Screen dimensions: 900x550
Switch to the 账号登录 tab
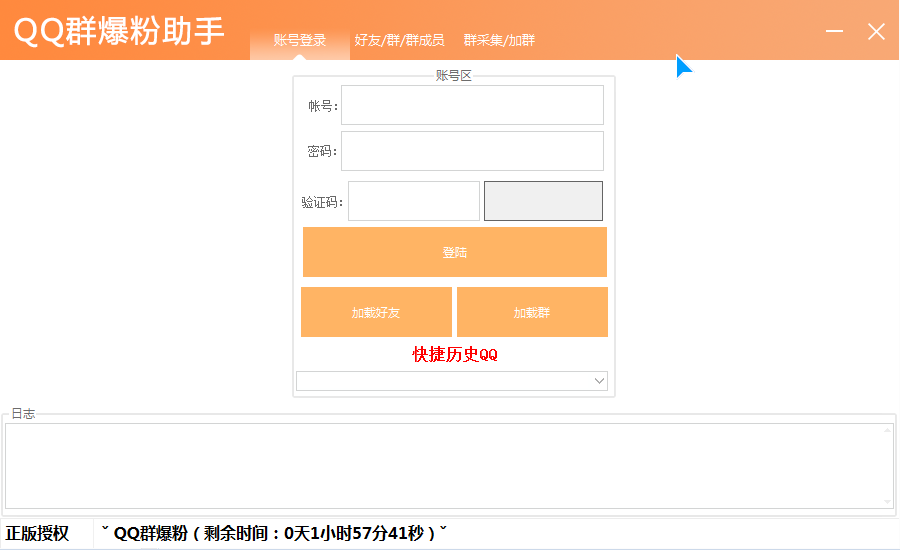[300, 41]
